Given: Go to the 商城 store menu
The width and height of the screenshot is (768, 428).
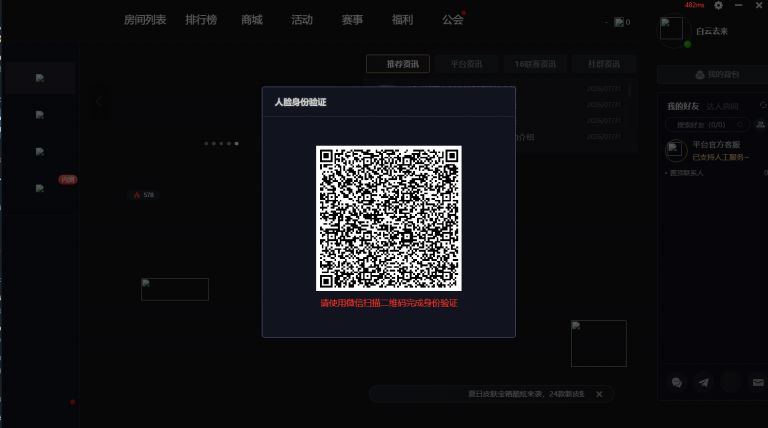Looking at the screenshot, I should click(252, 20).
